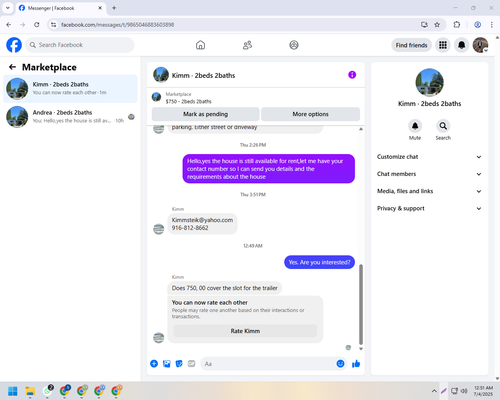This screenshot has height=400, width=500.
Task: Click the Search Facebook field
Action: coord(80,45)
